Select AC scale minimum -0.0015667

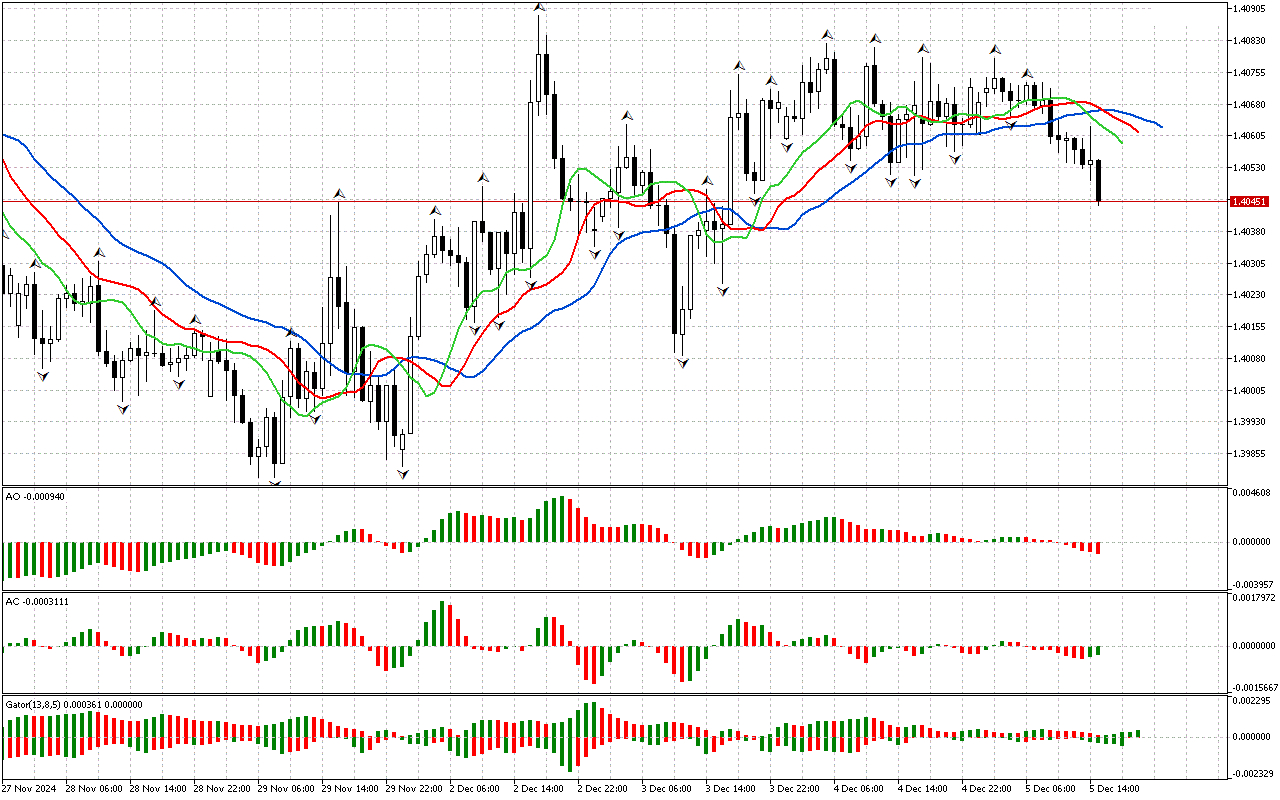click(1255, 688)
